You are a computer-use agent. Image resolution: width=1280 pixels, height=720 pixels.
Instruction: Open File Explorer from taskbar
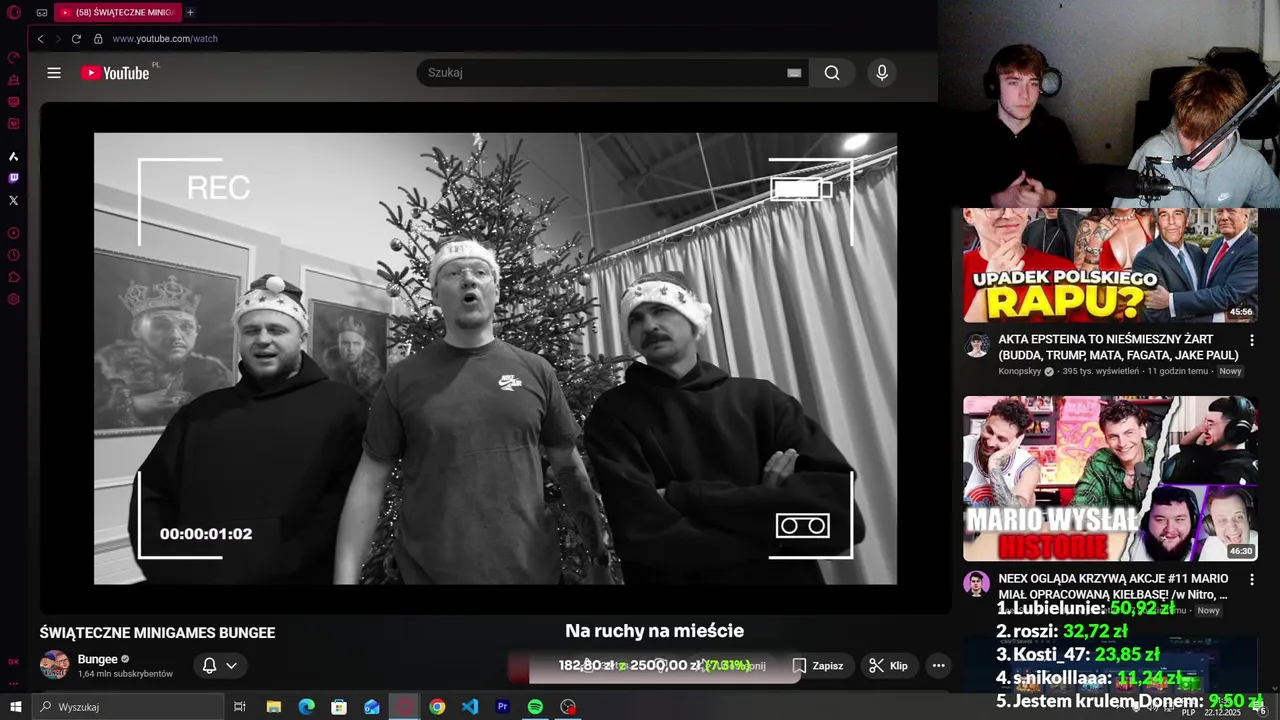273,707
